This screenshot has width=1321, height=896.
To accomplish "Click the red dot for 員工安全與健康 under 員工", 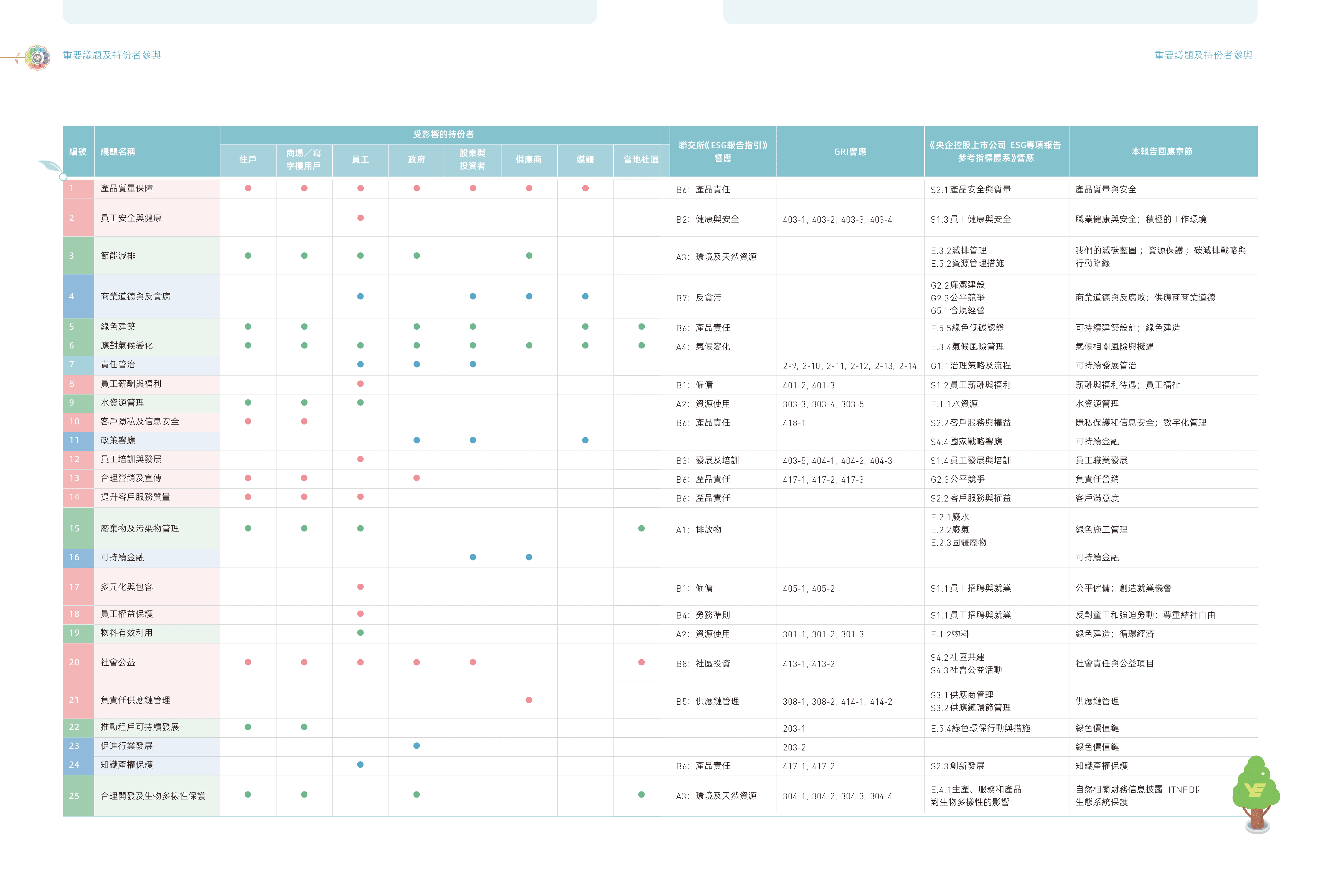I will 360,218.
